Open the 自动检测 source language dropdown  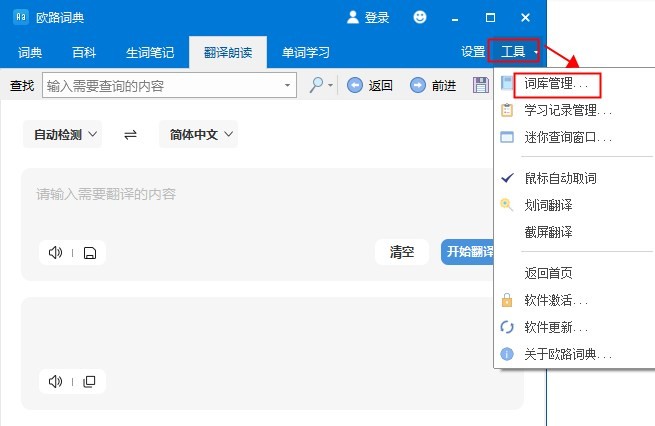[x=63, y=134]
